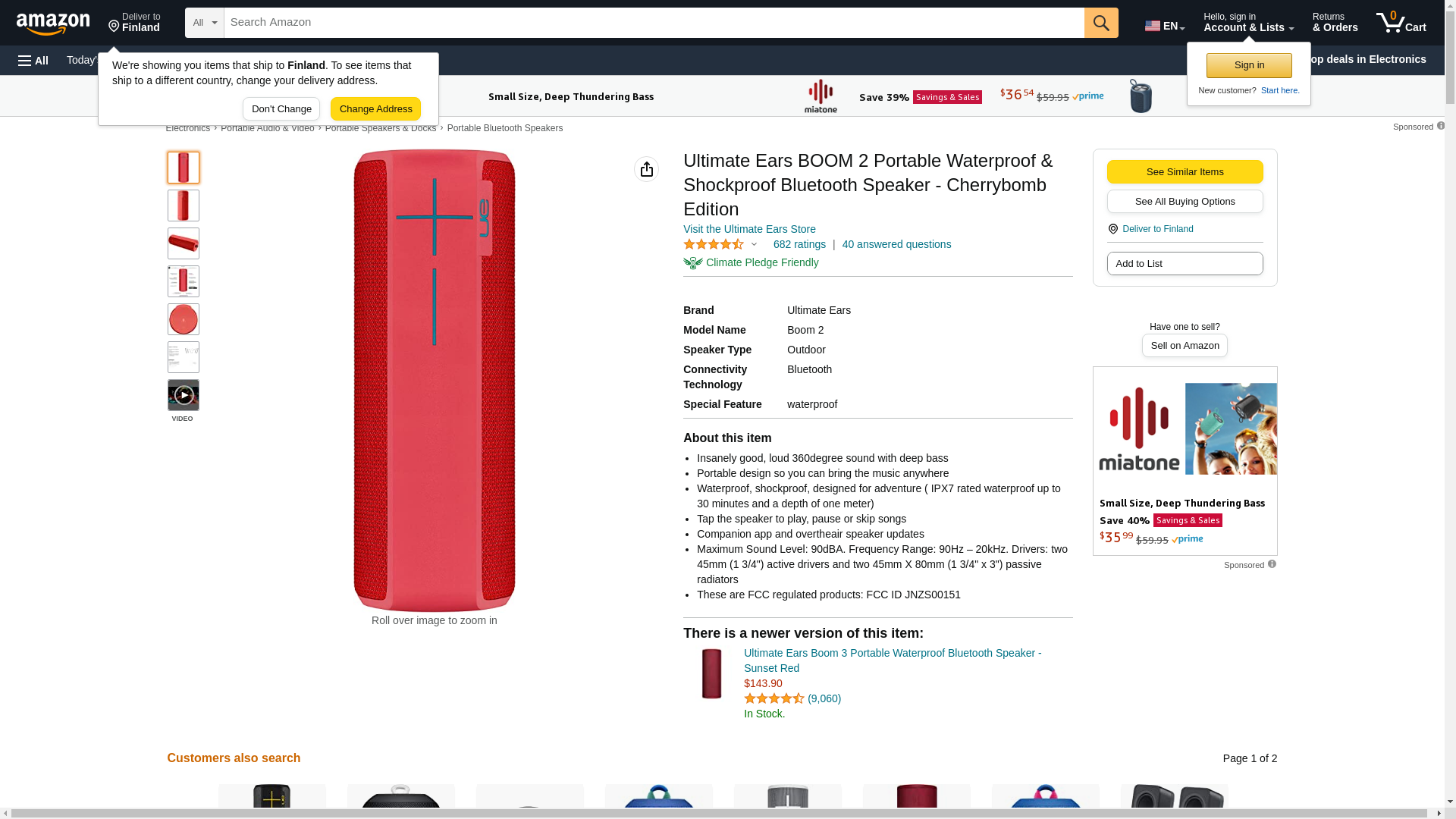Click the Search Amazon input field
Image resolution: width=1456 pixels, height=819 pixels.
click(x=654, y=23)
